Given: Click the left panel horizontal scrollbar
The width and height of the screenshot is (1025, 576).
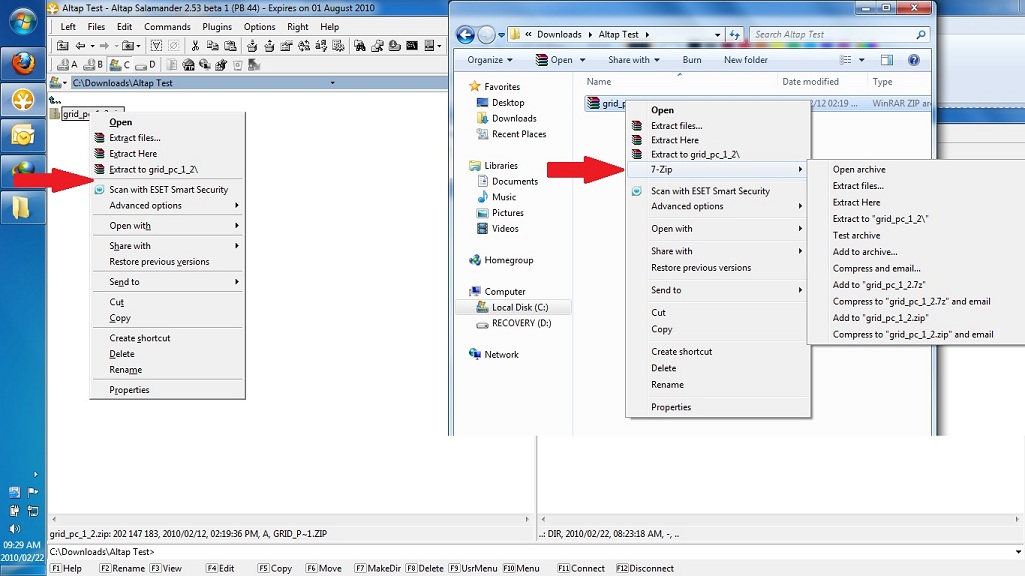Looking at the screenshot, I should pyautogui.click(x=291, y=519).
